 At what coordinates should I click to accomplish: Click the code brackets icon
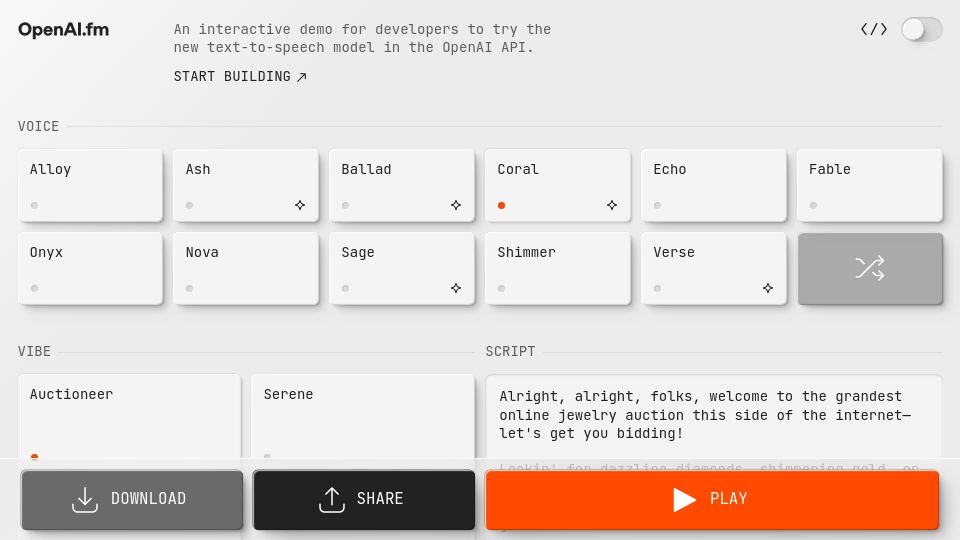point(874,29)
